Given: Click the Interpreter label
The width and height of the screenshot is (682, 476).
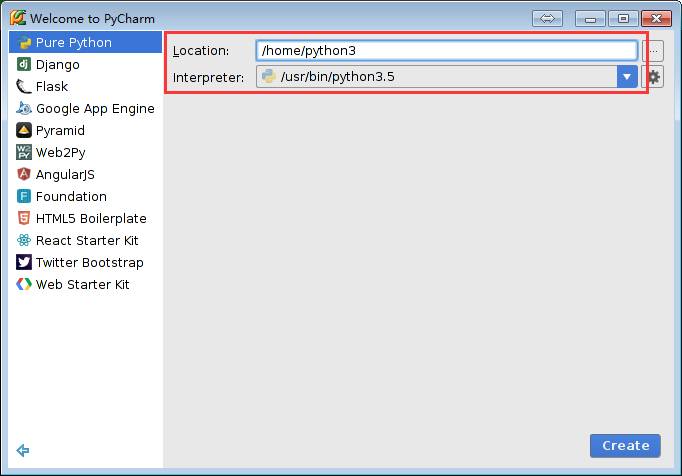Looking at the screenshot, I should [208, 77].
